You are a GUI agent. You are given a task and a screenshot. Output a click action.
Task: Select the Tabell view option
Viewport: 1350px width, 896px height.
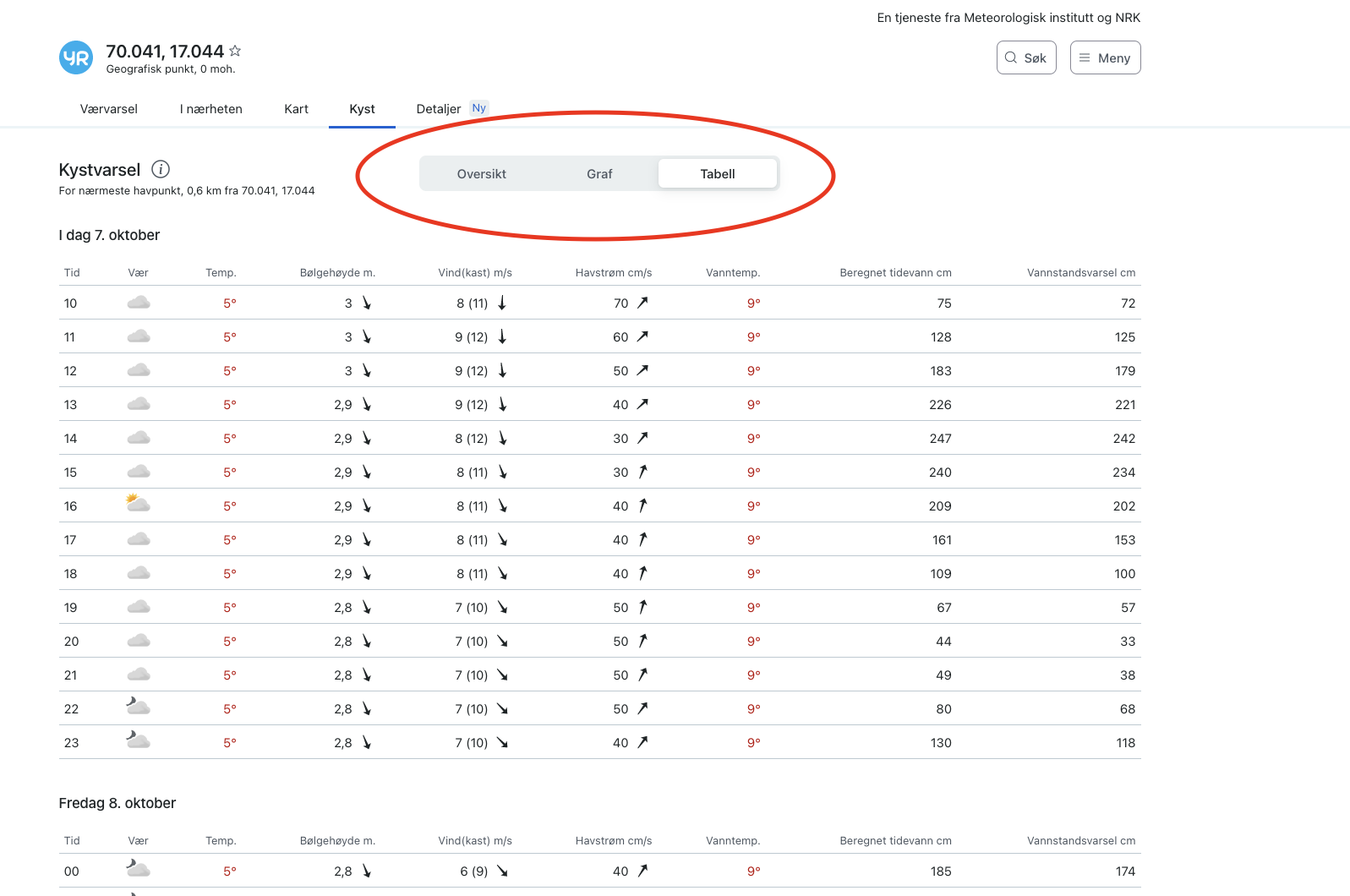(x=717, y=174)
